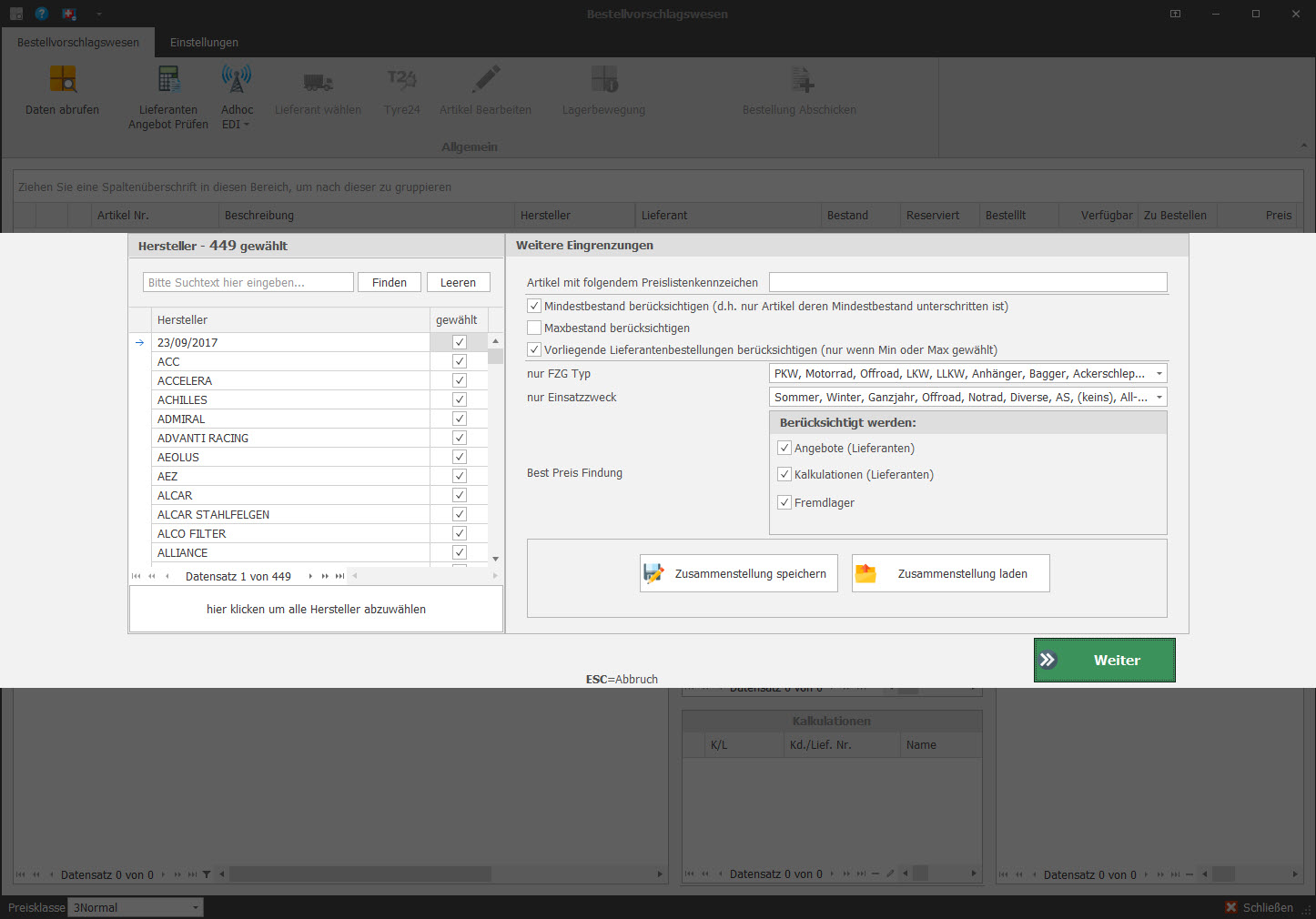Click the Lagerbewegung ribbon icon
This screenshot has width=1316, height=919.
604,79
